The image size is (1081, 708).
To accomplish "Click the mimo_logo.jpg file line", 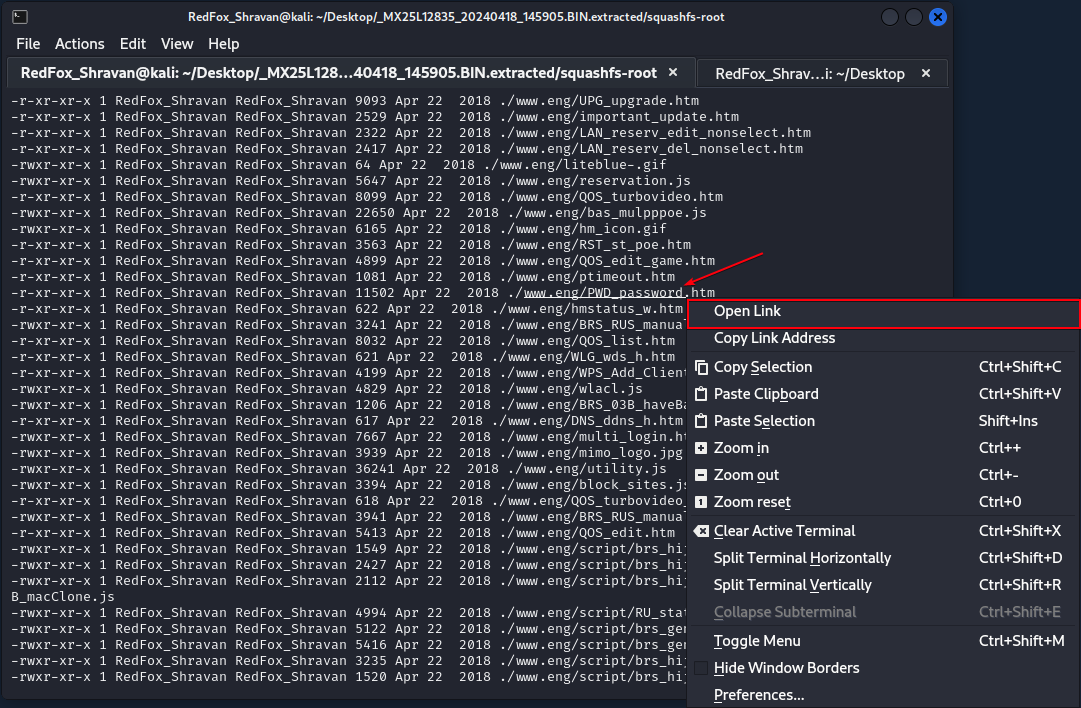I will coord(347,452).
